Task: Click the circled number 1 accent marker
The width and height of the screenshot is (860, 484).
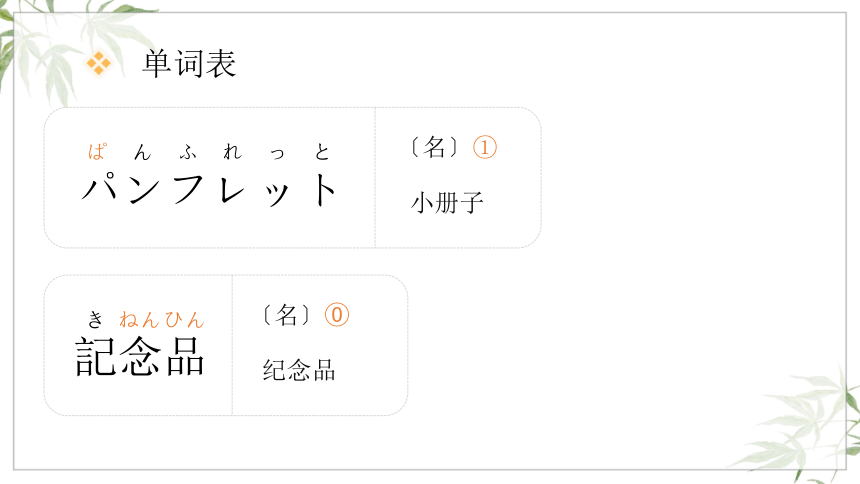Action: coord(485,148)
